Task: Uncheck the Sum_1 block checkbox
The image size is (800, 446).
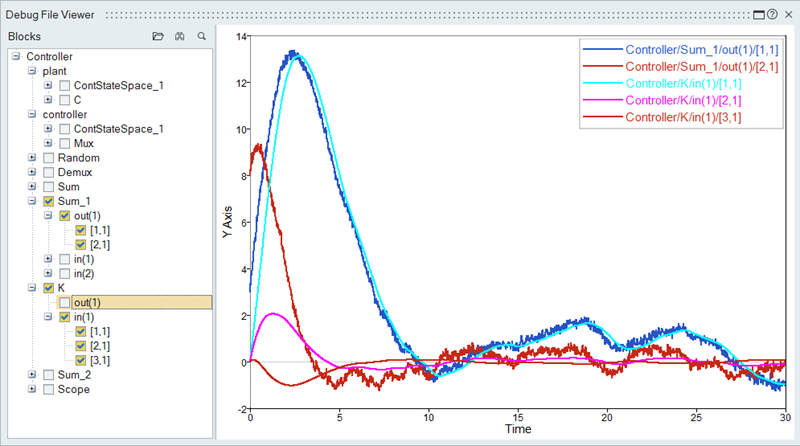Action: coord(49,201)
